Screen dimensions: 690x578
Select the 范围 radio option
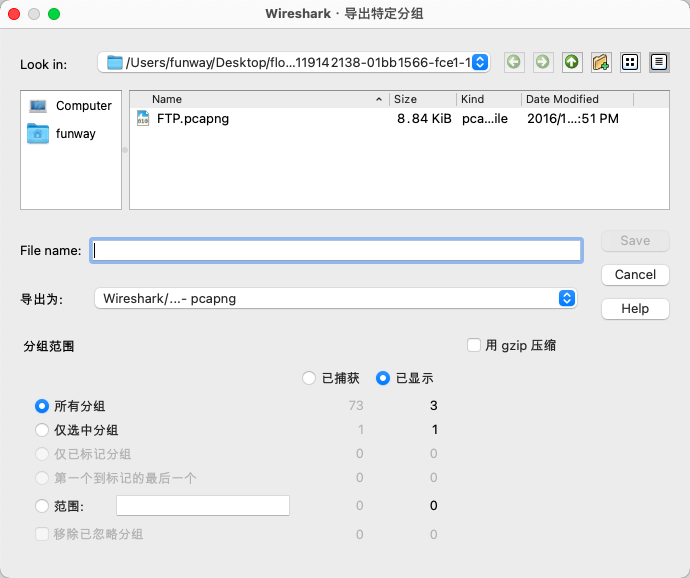point(42,506)
